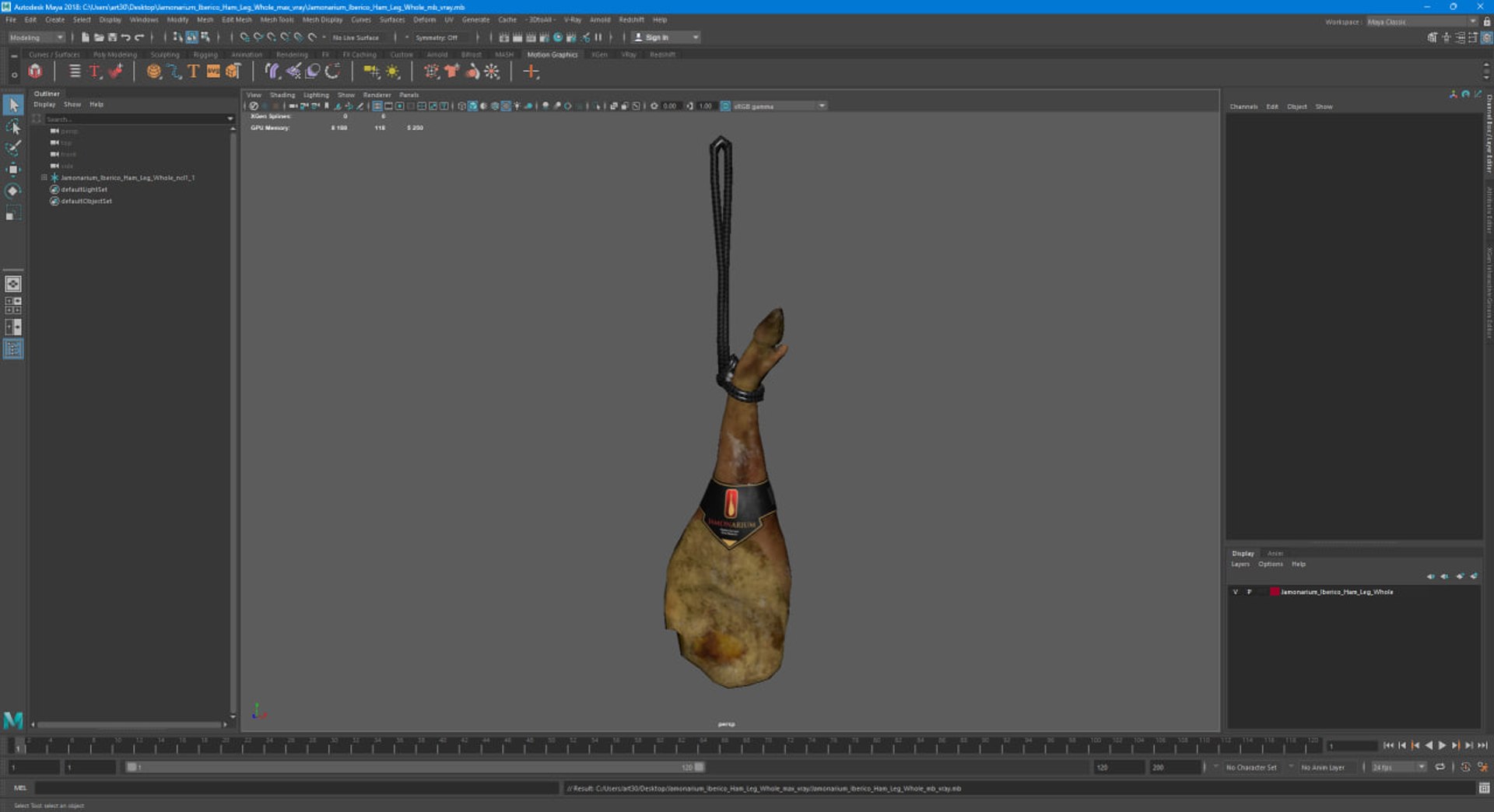Click the Outliner search field
The height and width of the screenshot is (812, 1494).
click(139, 119)
